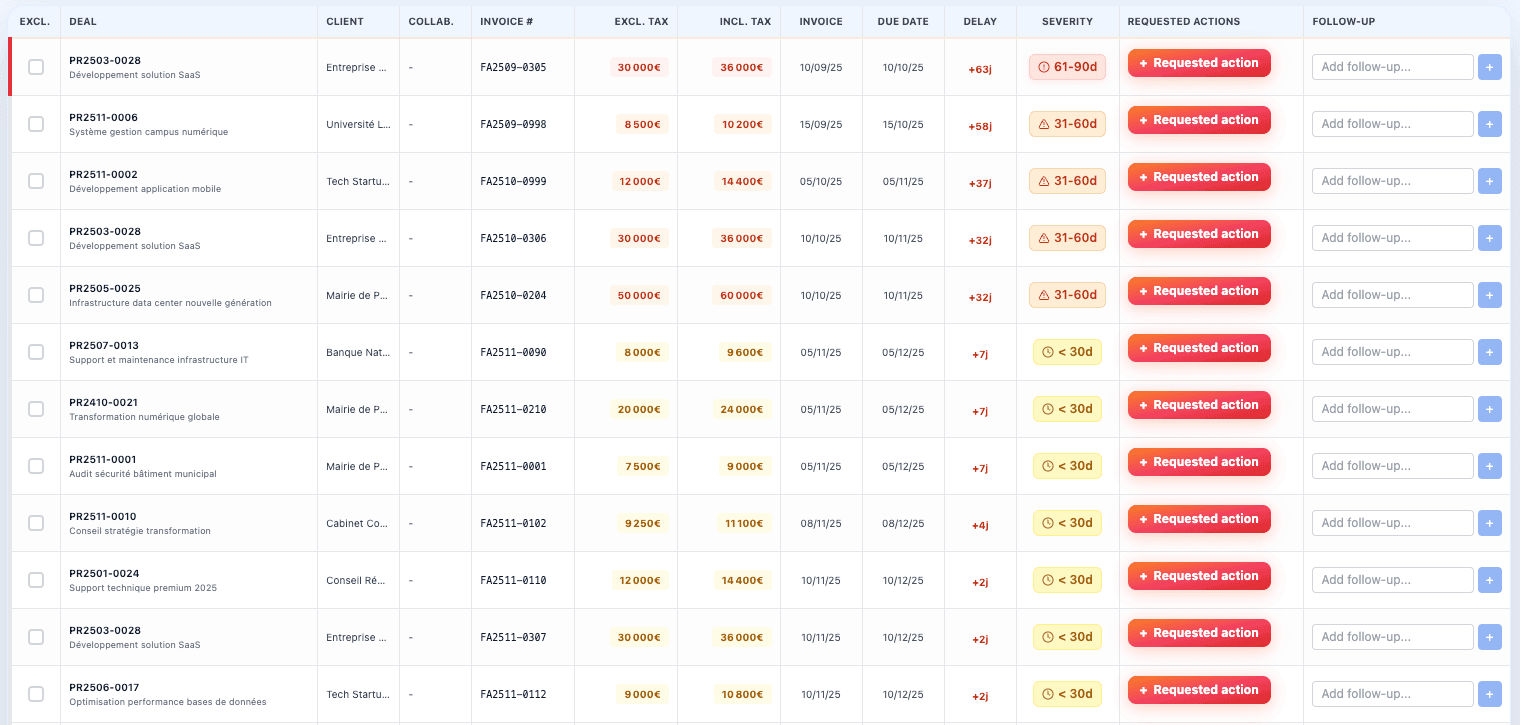Click the follow-up input field for invoice FA2511-0110
The height and width of the screenshot is (725, 1520).
coord(1392,580)
